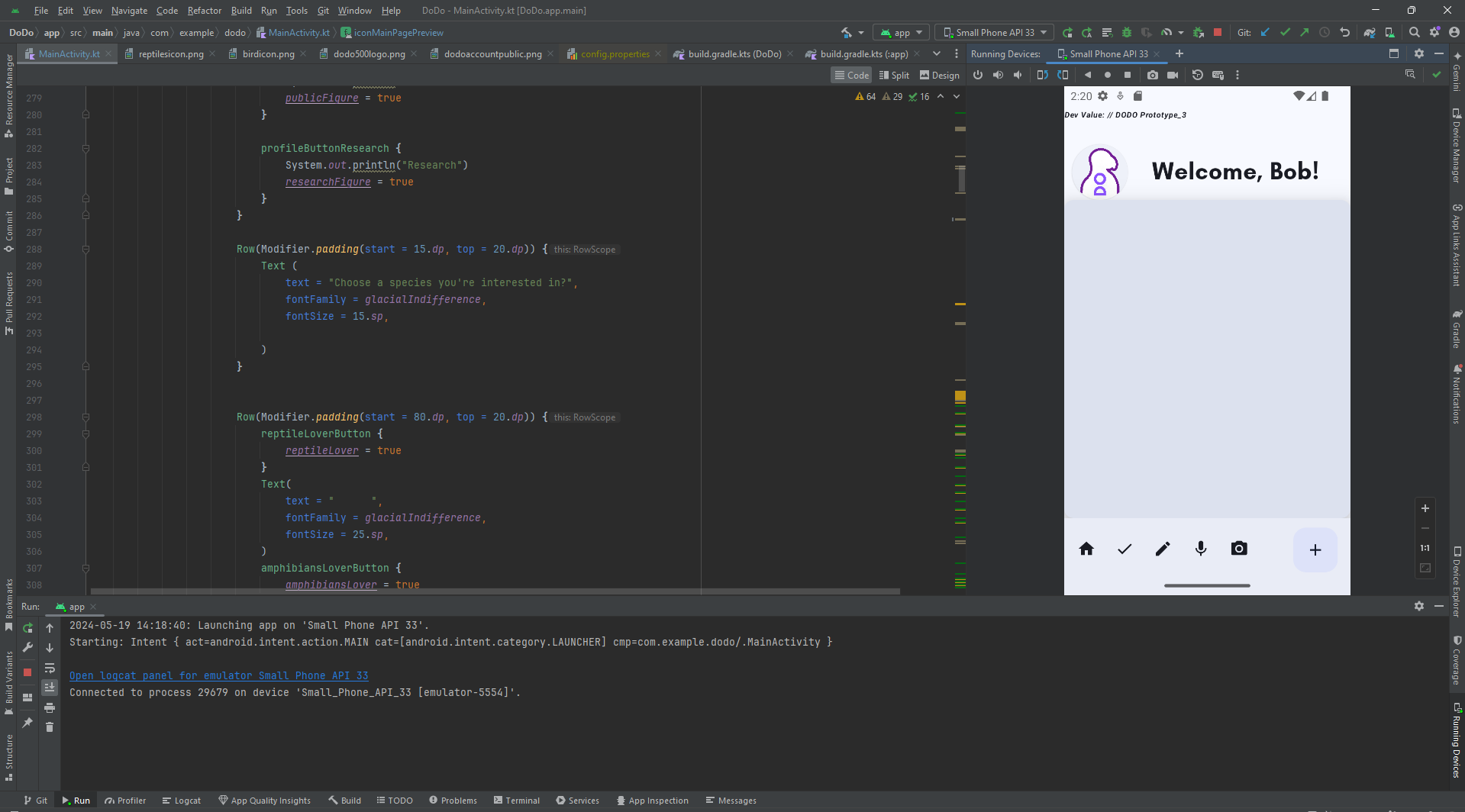Tap the plus floating action button in app
This screenshot has height=812, width=1465.
[1315, 549]
